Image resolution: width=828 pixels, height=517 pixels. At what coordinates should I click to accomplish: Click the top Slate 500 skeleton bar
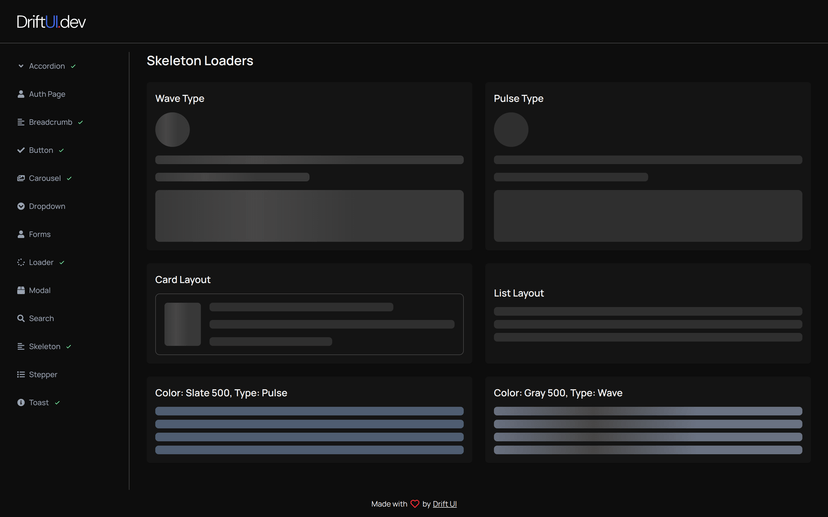click(309, 411)
